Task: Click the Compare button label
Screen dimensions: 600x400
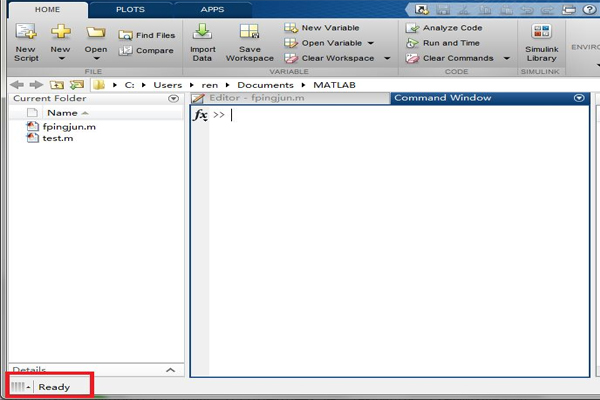Action: pos(155,51)
